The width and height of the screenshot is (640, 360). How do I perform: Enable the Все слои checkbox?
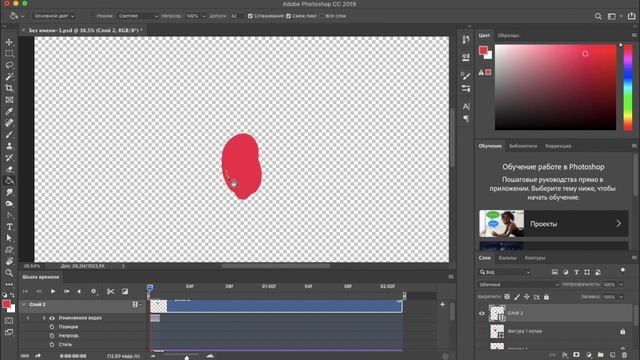(x=322, y=16)
